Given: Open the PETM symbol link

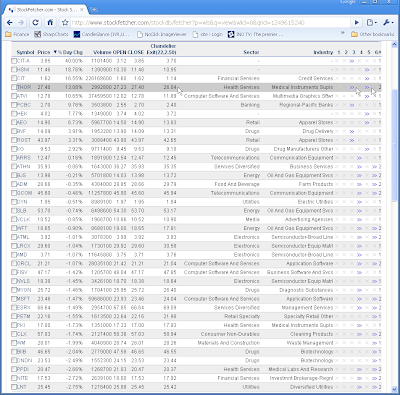Looking at the screenshot, I should tap(24, 316).
